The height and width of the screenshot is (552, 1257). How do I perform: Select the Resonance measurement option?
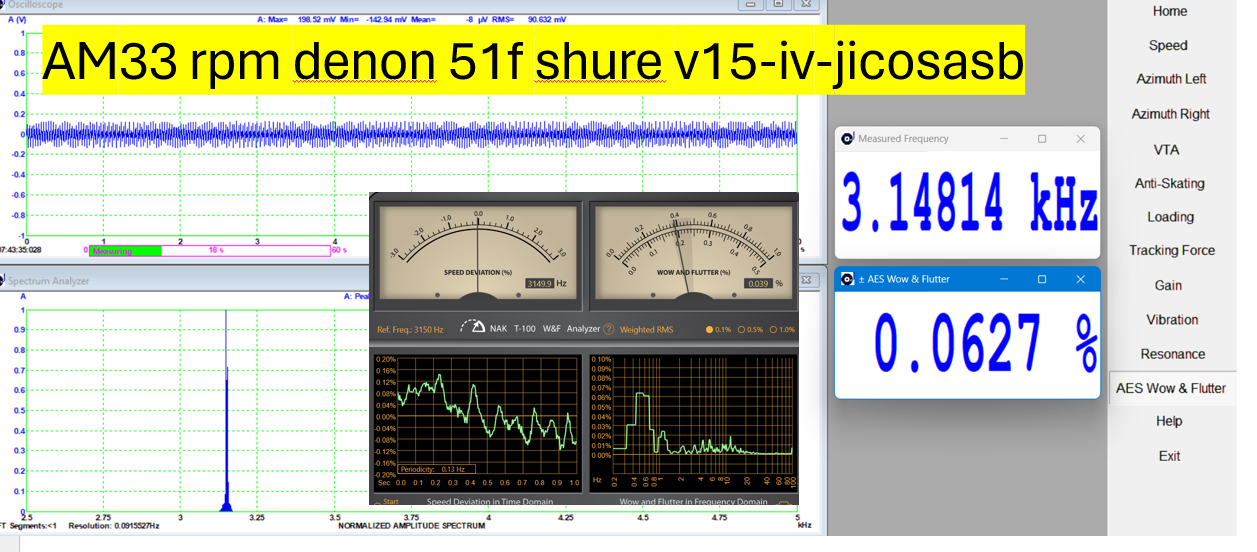[x=1173, y=354]
